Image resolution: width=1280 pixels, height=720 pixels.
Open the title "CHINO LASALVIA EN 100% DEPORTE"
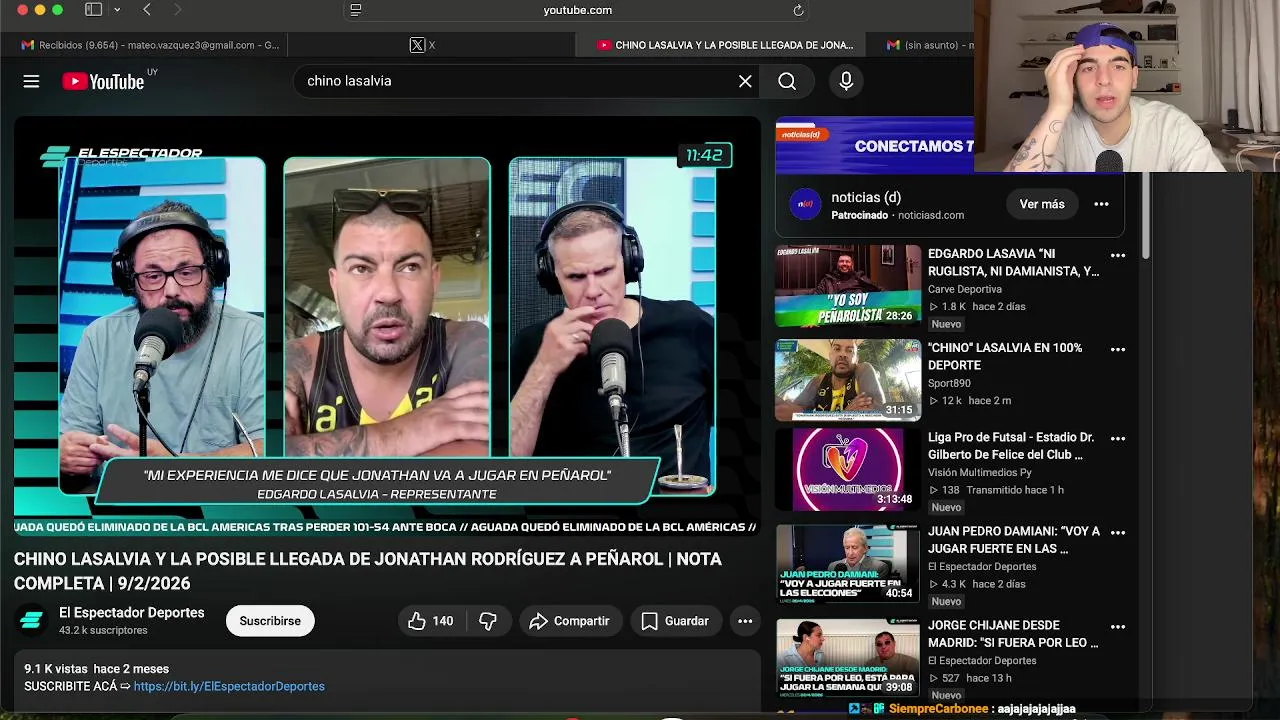pos(1005,357)
